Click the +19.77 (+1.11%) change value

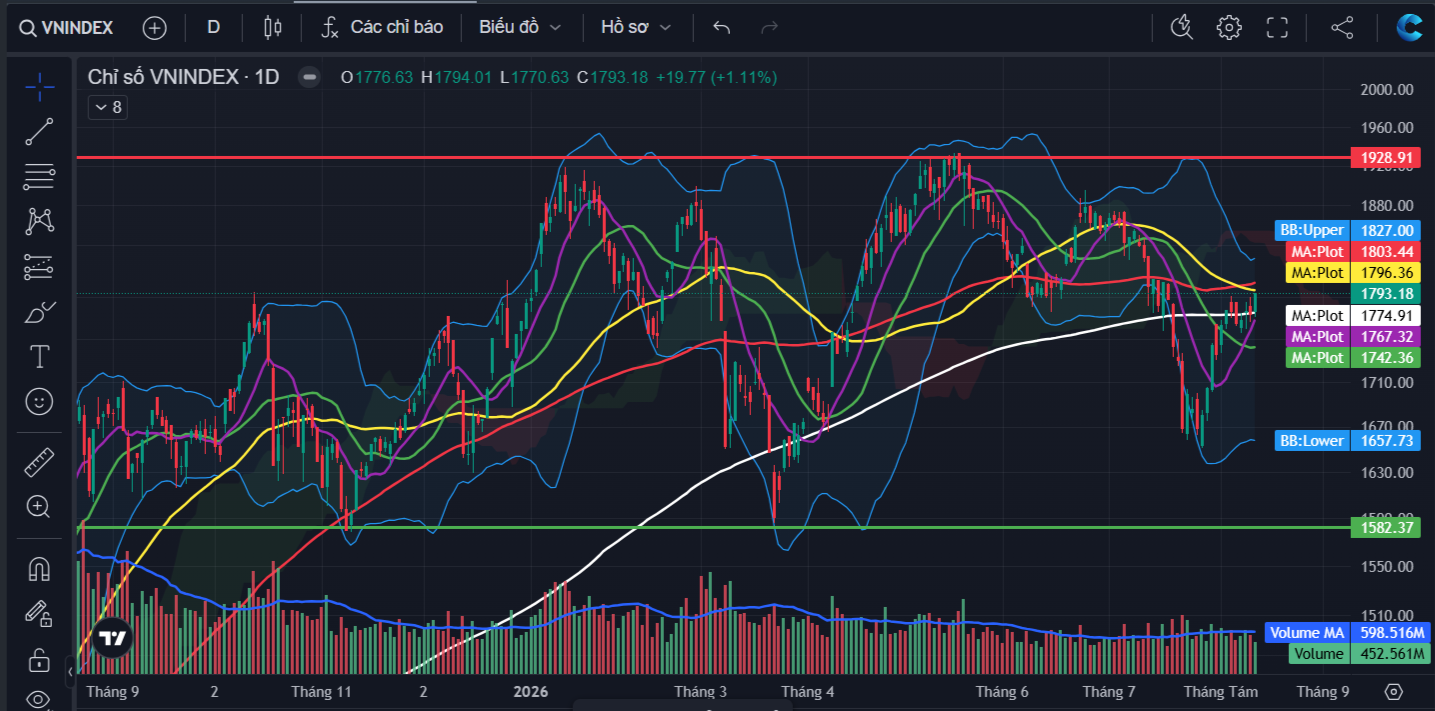tap(716, 77)
